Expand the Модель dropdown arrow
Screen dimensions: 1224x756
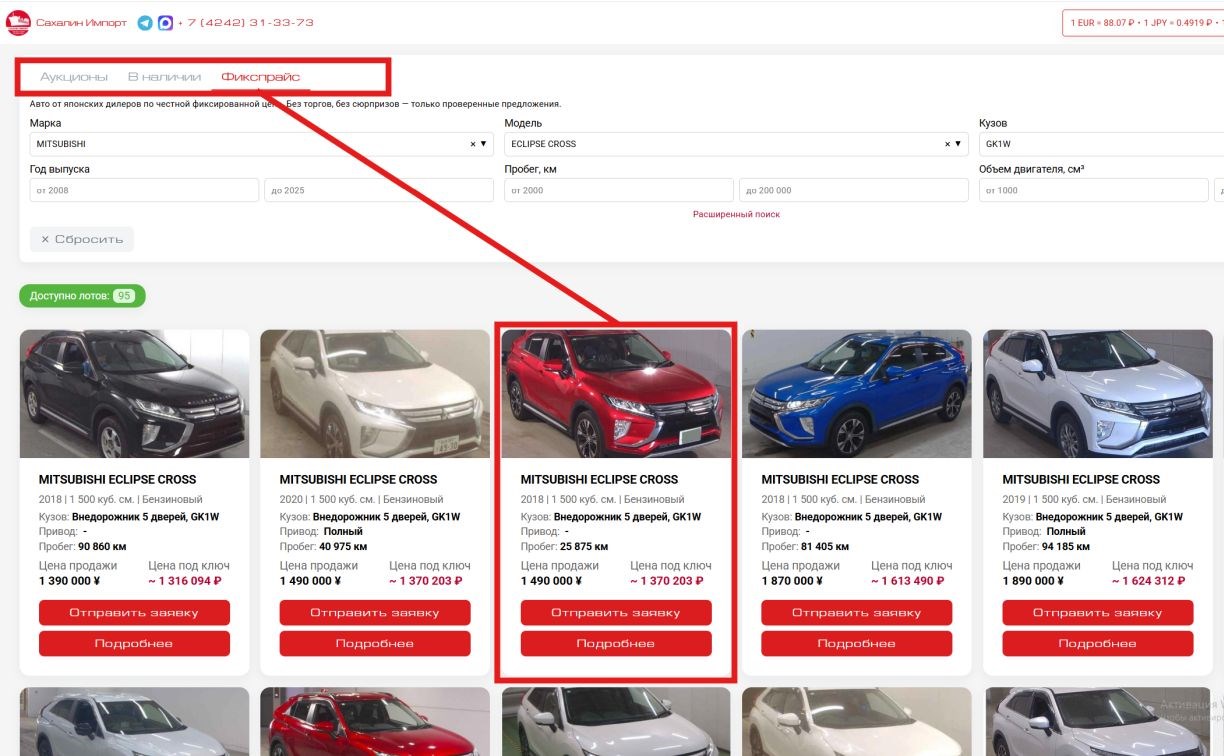click(x=959, y=144)
